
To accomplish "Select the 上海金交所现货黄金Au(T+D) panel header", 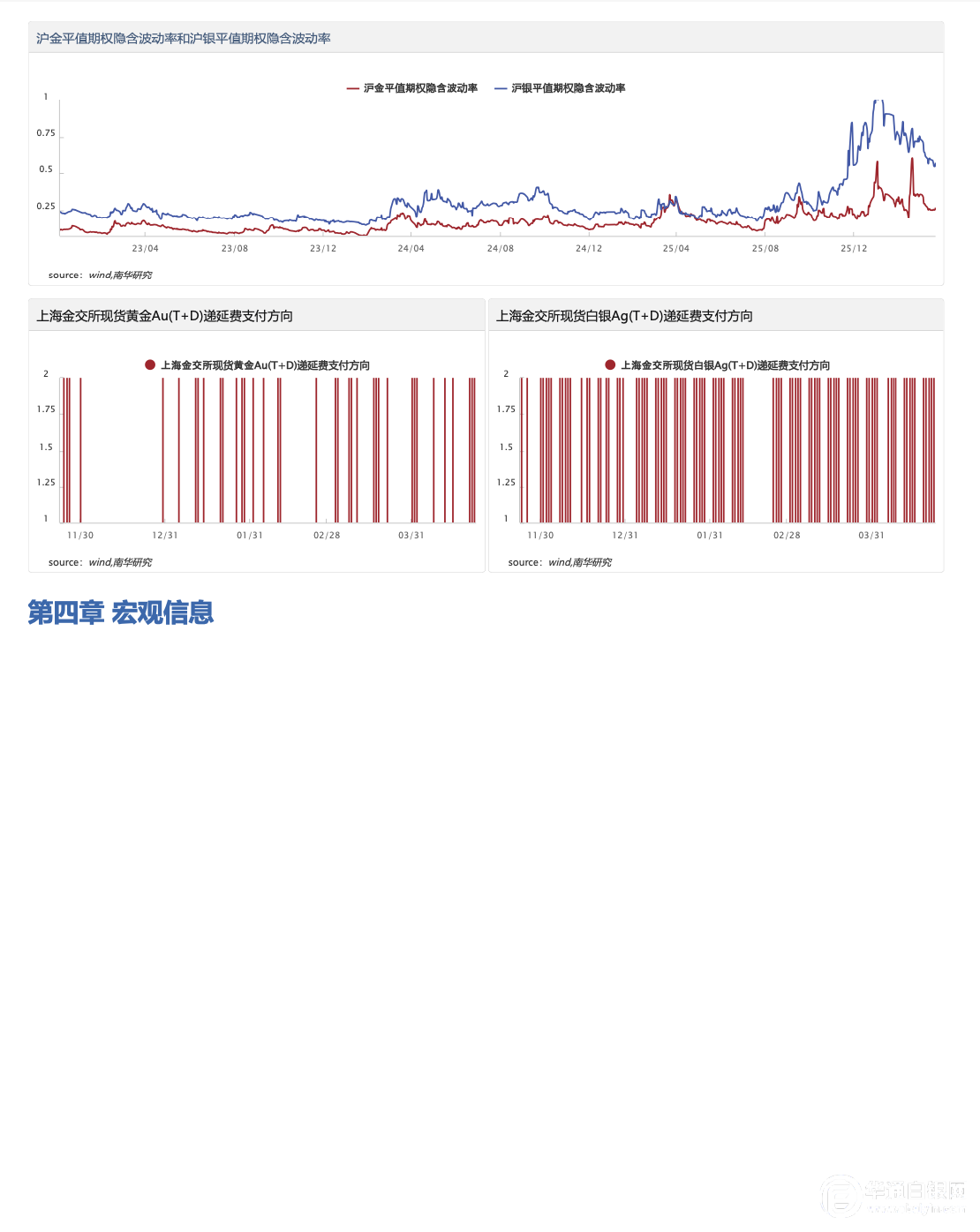I will pos(165,316).
